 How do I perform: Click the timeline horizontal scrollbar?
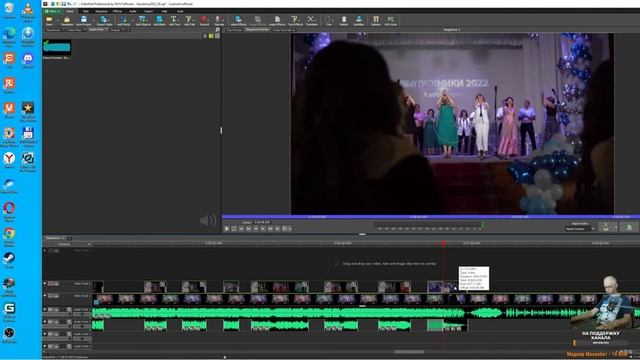pos(409,352)
